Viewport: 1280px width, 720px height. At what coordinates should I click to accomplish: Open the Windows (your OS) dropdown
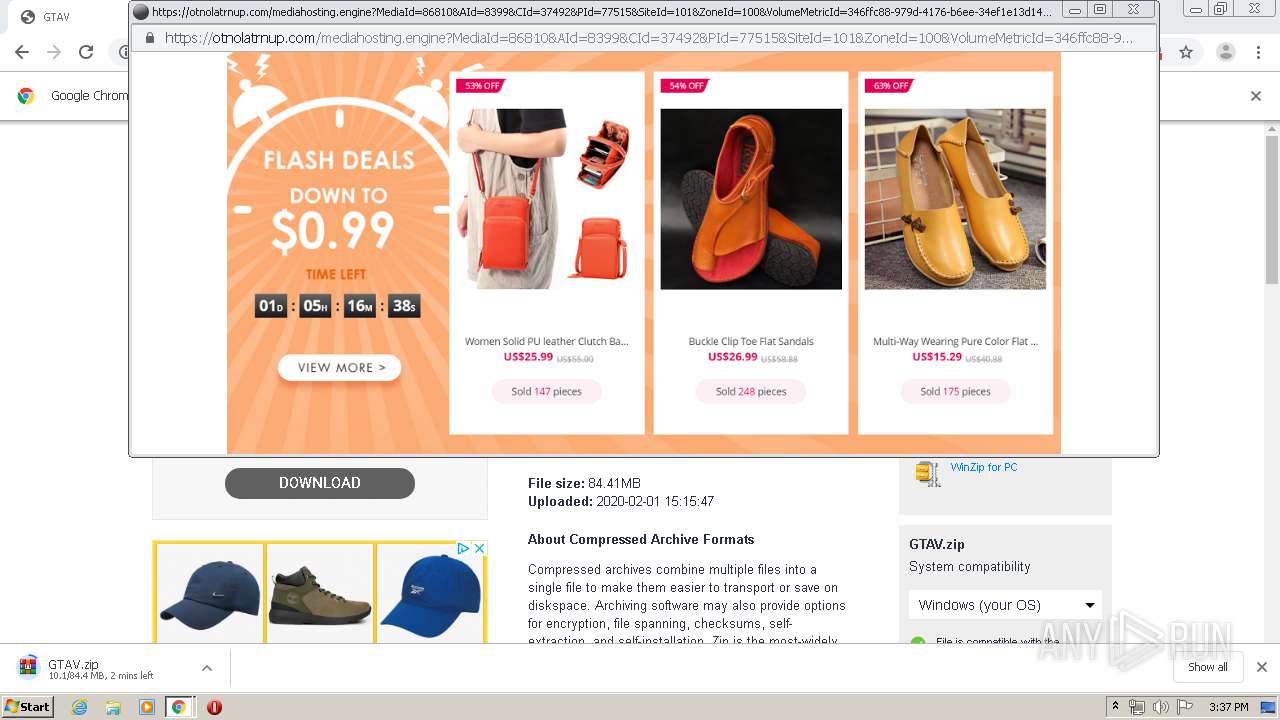coord(1005,605)
